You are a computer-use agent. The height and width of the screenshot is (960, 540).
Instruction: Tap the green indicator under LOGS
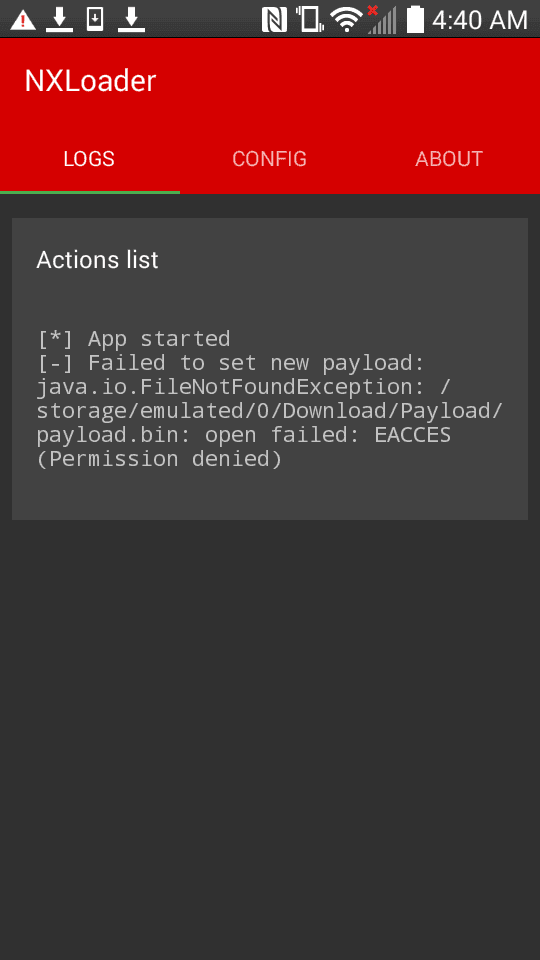(x=90, y=192)
